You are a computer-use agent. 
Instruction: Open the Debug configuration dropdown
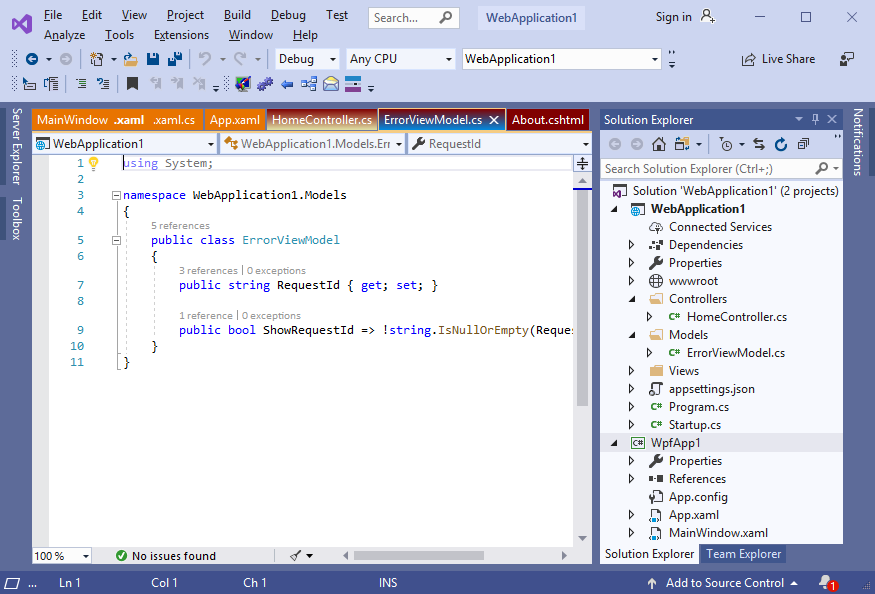(x=307, y=60)
